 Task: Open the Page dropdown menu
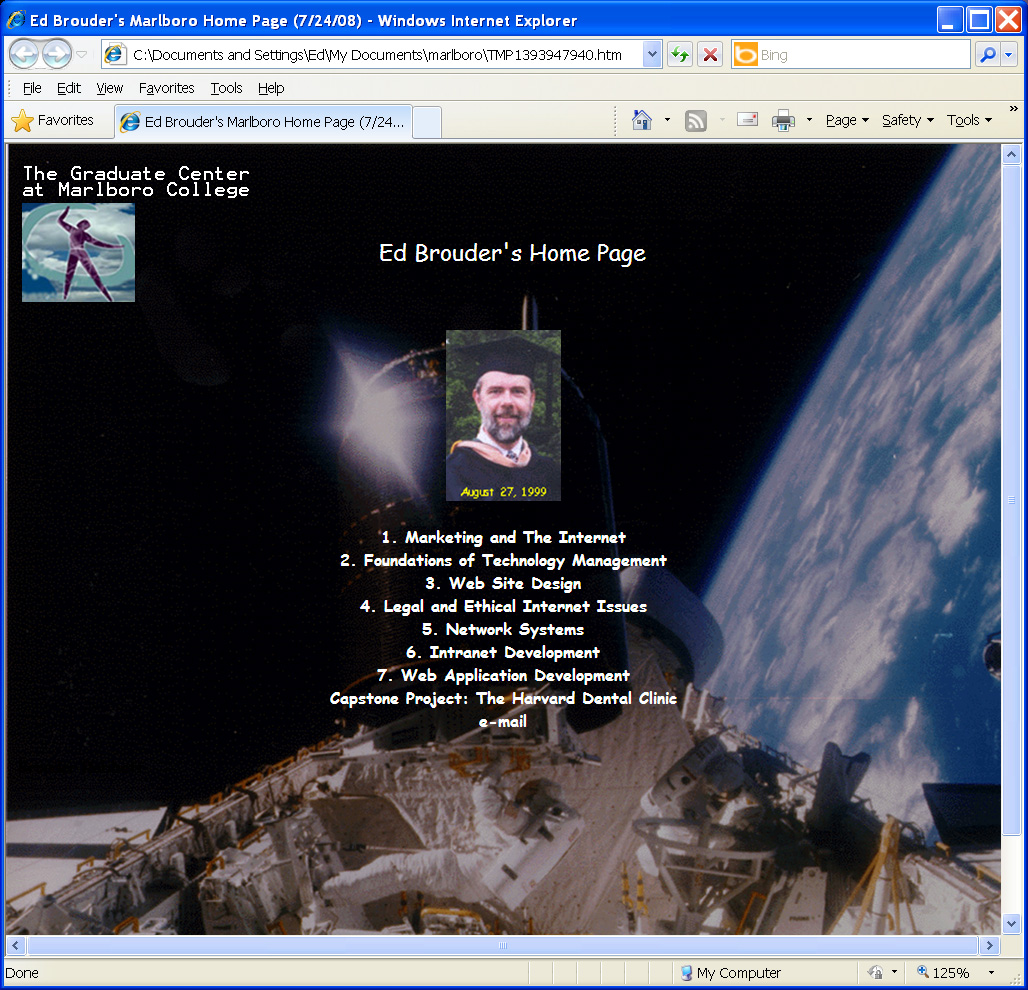pyautogui.click(x=846, y=120)
